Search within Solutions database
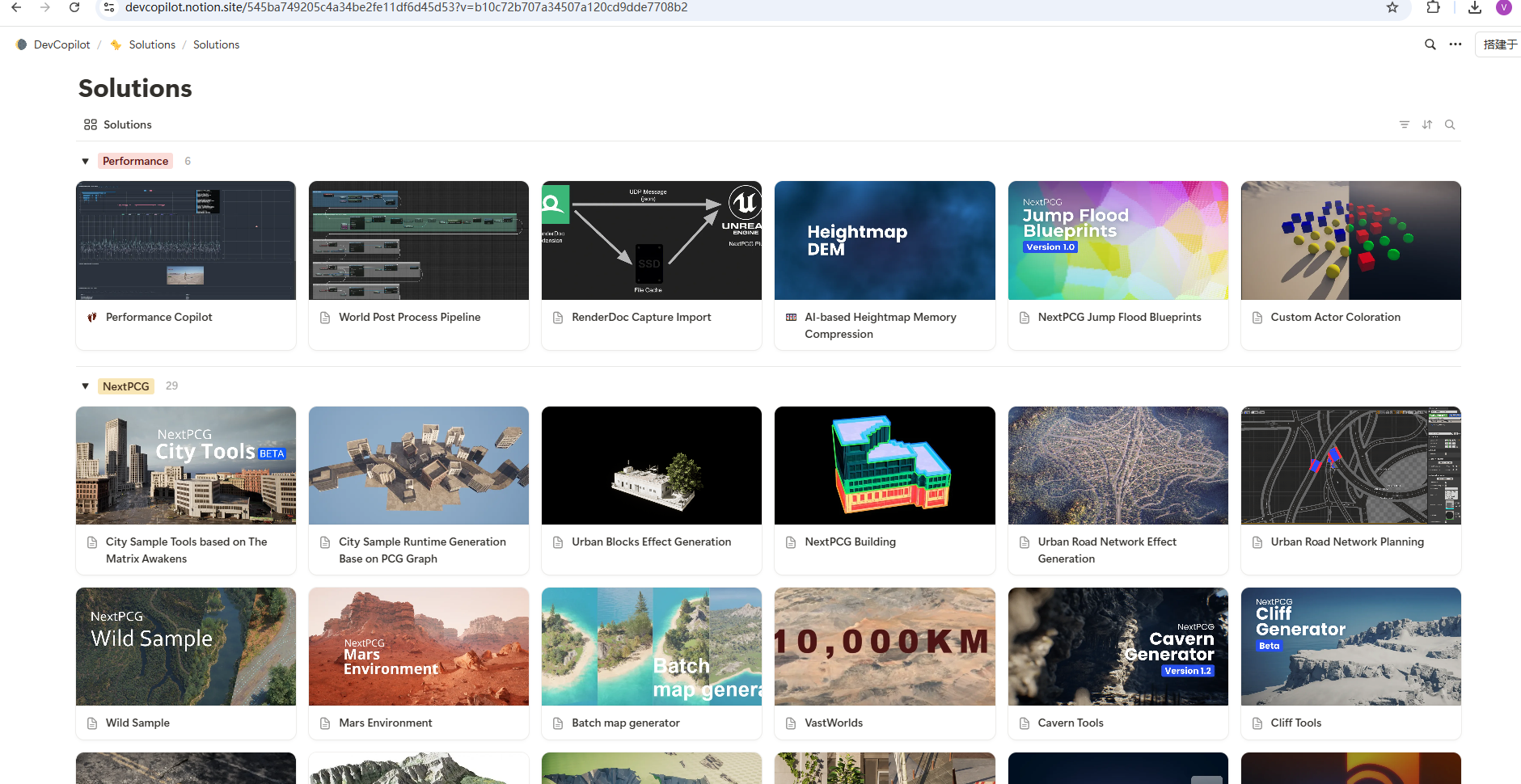The image size is (1521, 784). click(x=1450, y=124)
